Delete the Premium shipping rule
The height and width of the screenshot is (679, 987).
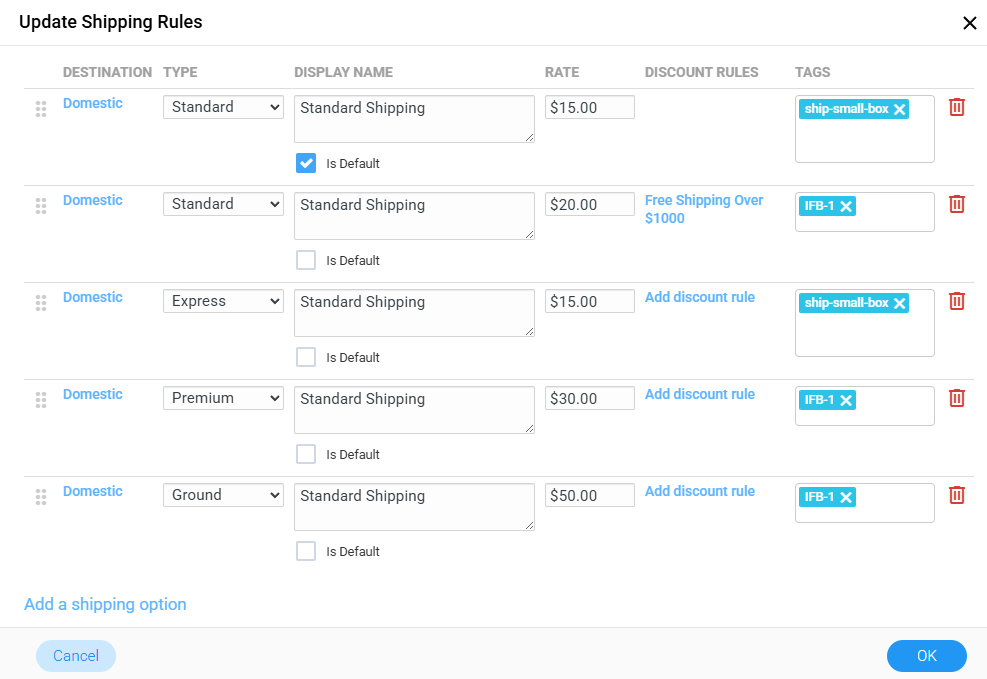tap(956, 398)
